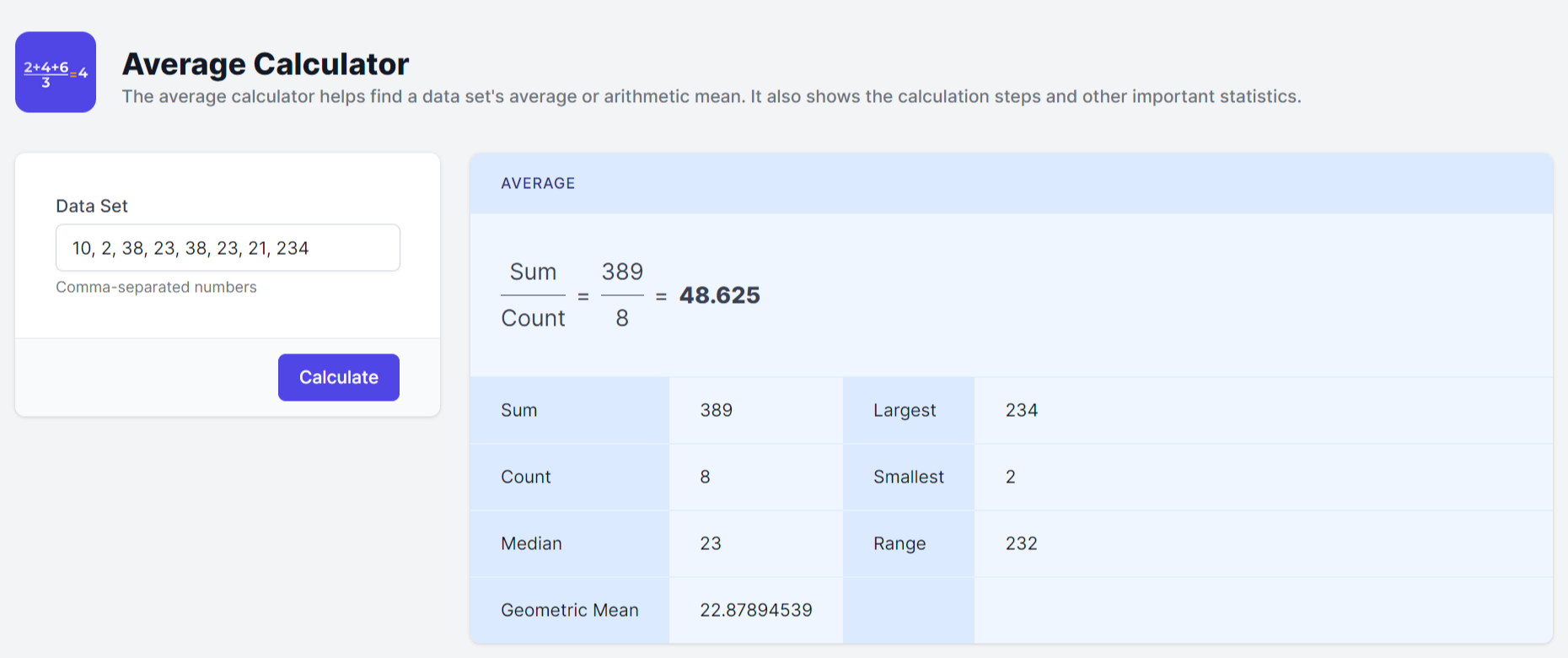Click the Sum value 389 cell

(716, 411)
